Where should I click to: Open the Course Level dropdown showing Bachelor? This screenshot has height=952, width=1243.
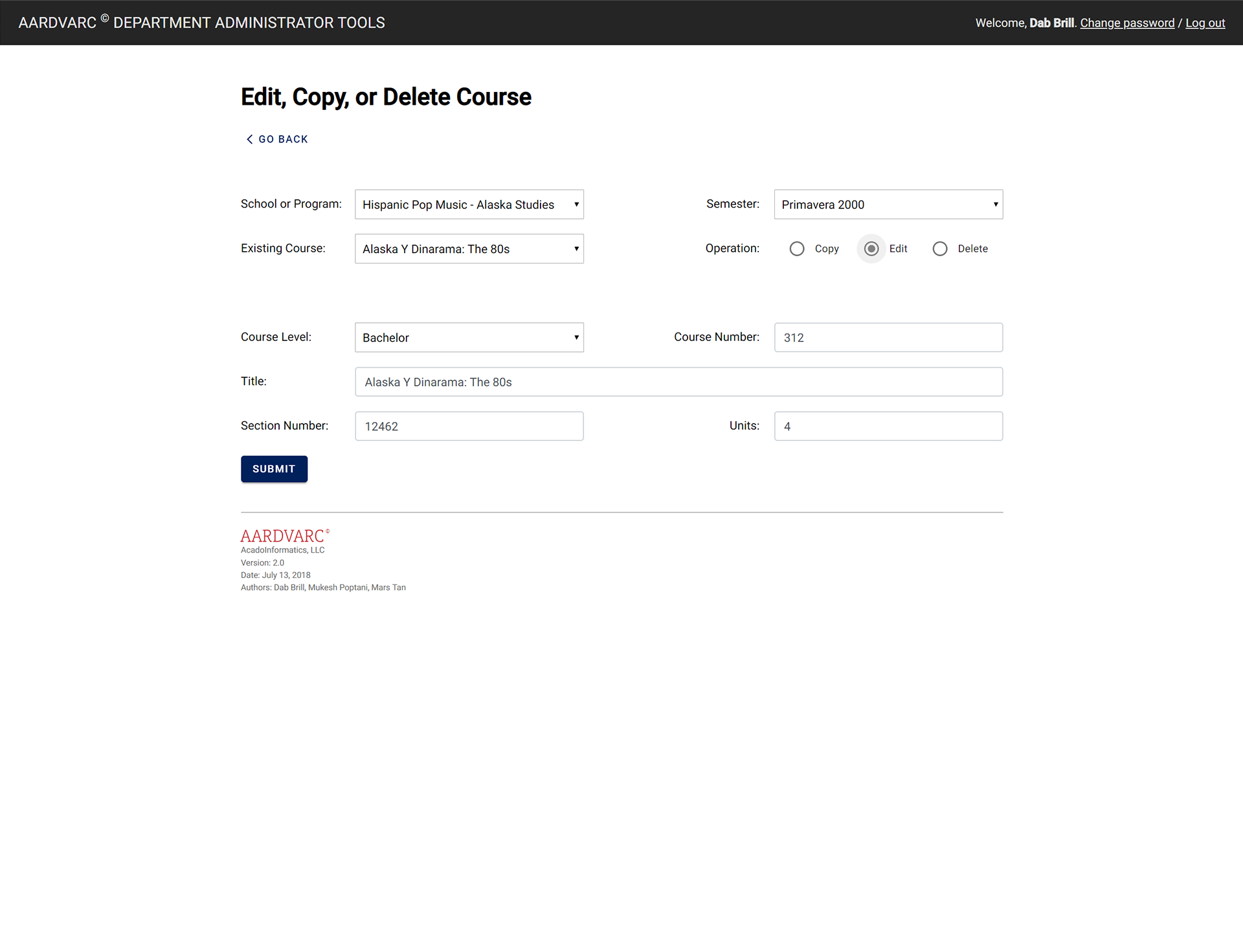pos(469,337)
